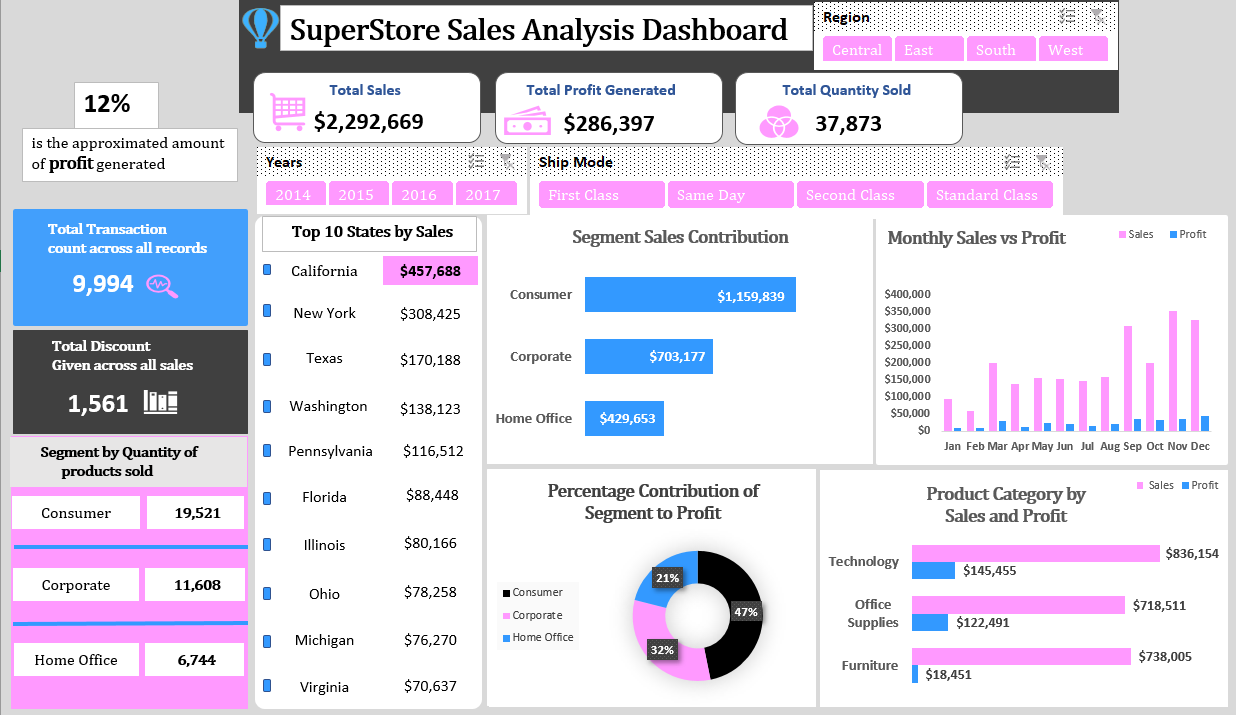The width and height of the screenshot is (1236, 715).
Task: Click the Consumer legend swatch in donut chart
Action: [x=506, y=593]
